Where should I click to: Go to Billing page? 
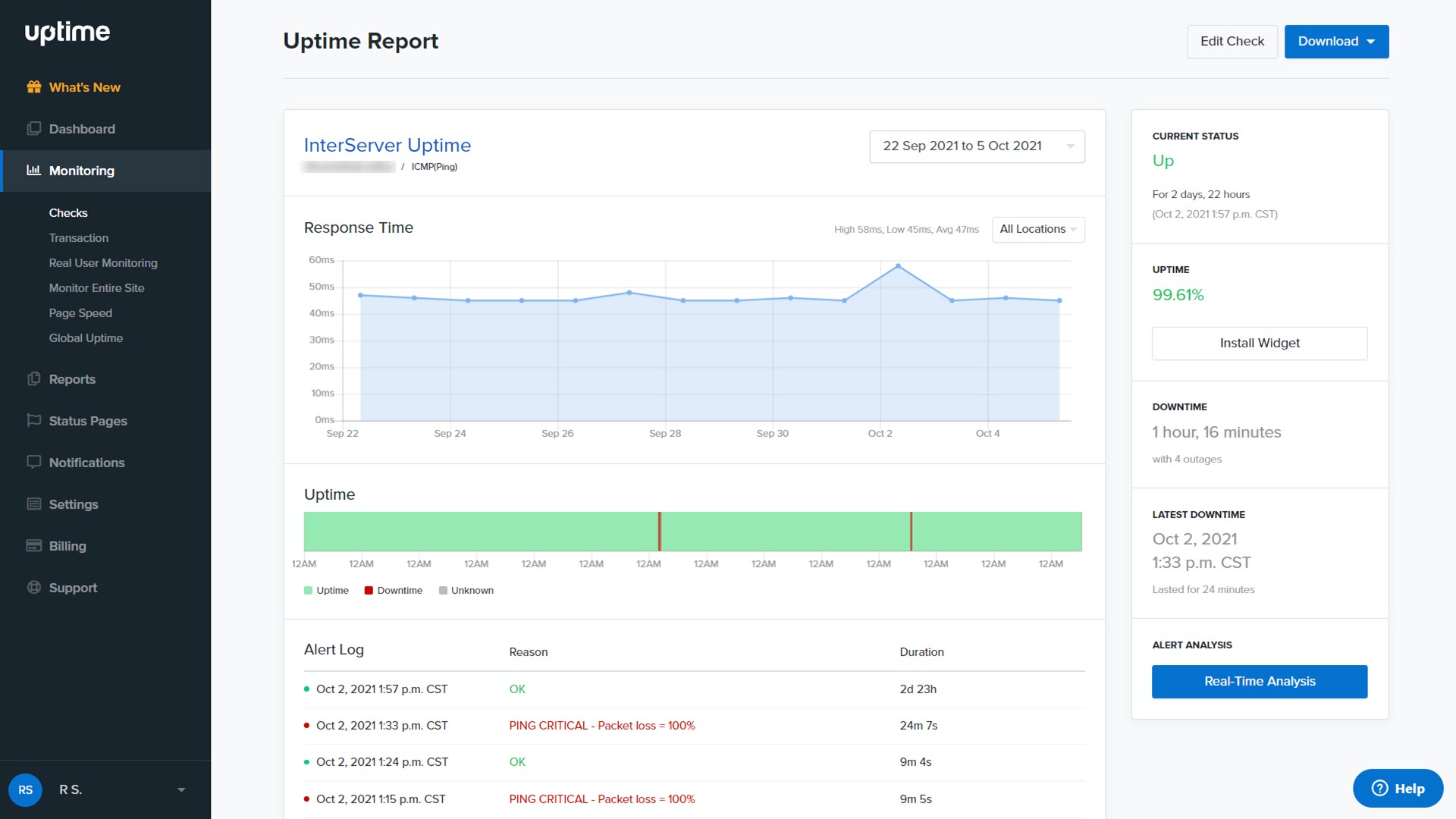pyautogui.click(x=105, y=546)
